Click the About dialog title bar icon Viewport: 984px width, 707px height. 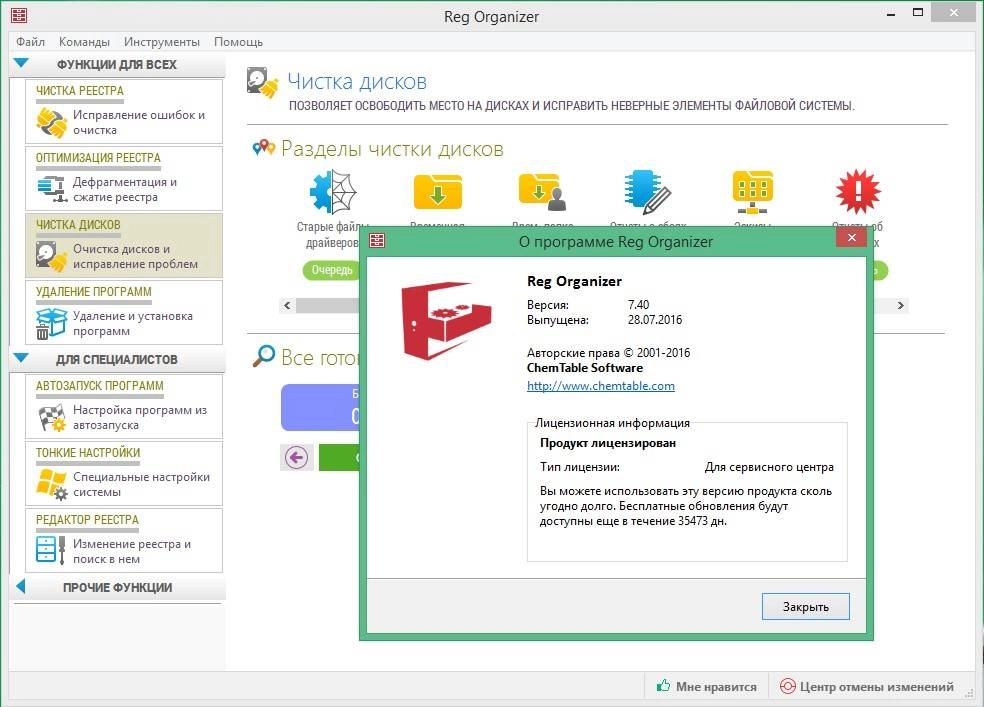[377, 240]
